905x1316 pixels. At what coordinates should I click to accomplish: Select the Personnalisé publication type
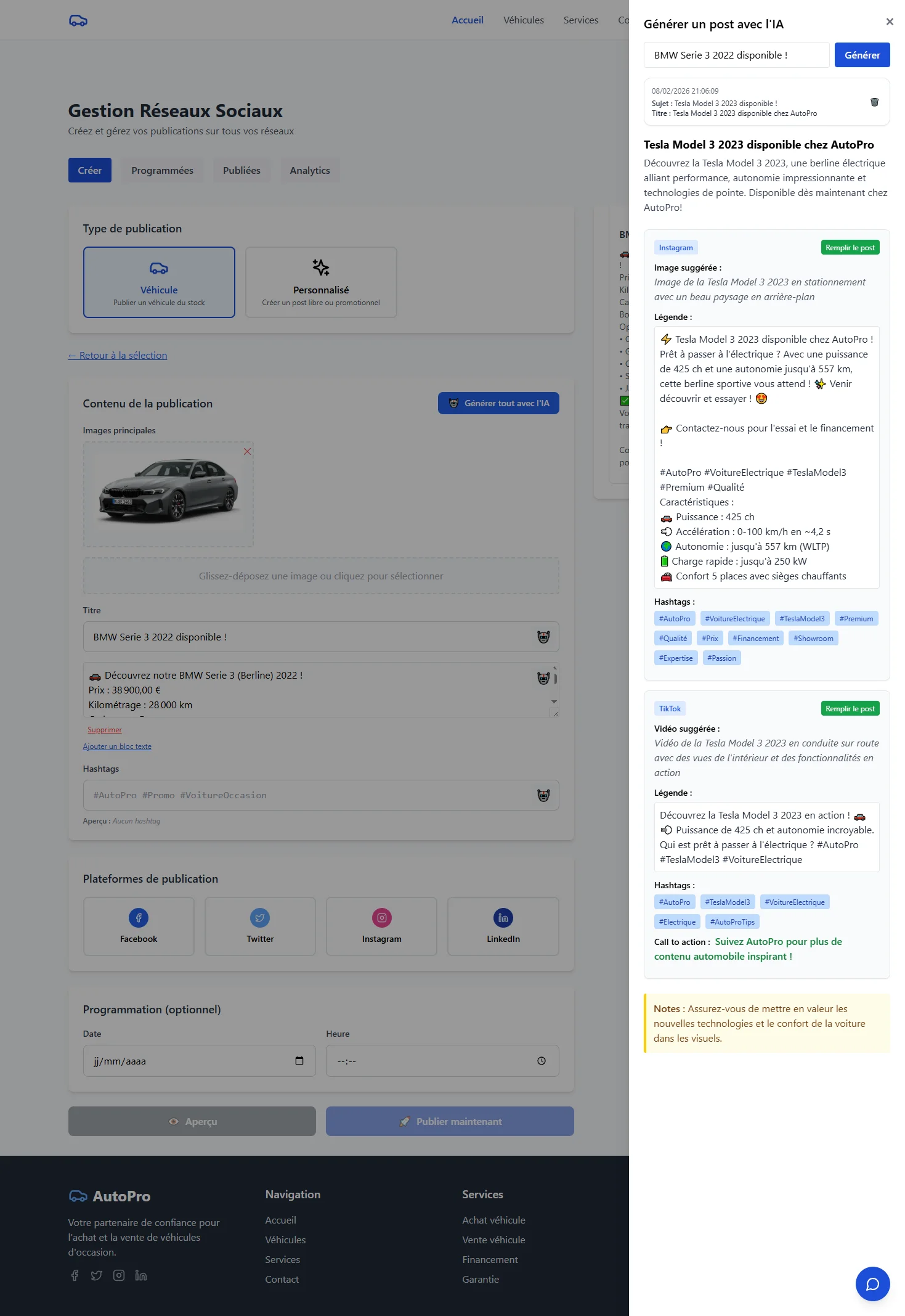[x=321, y=282]
